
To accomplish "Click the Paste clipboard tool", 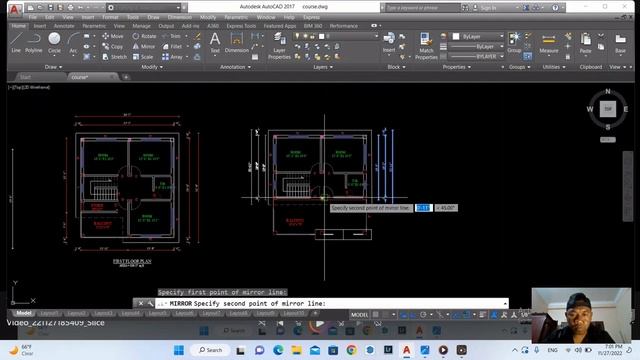I will 585,44.
